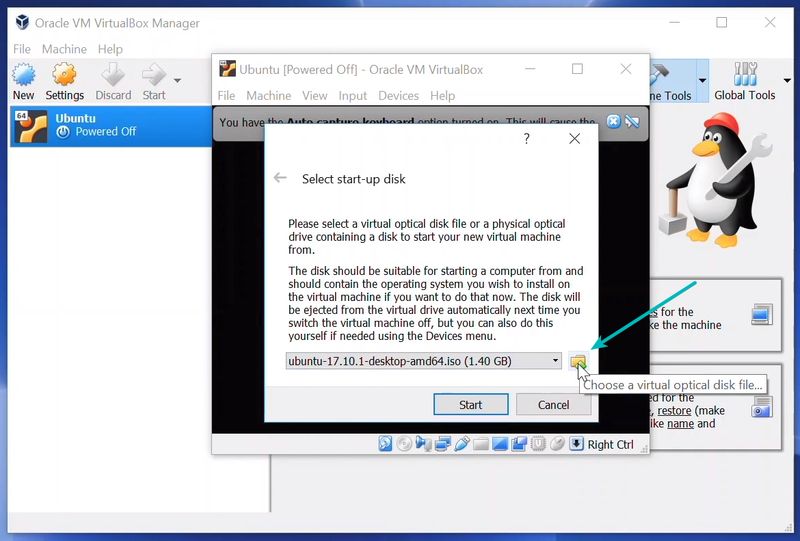Minimize the Ubuntu VM window
800x541 pixels.
click(x=530, y=68)
